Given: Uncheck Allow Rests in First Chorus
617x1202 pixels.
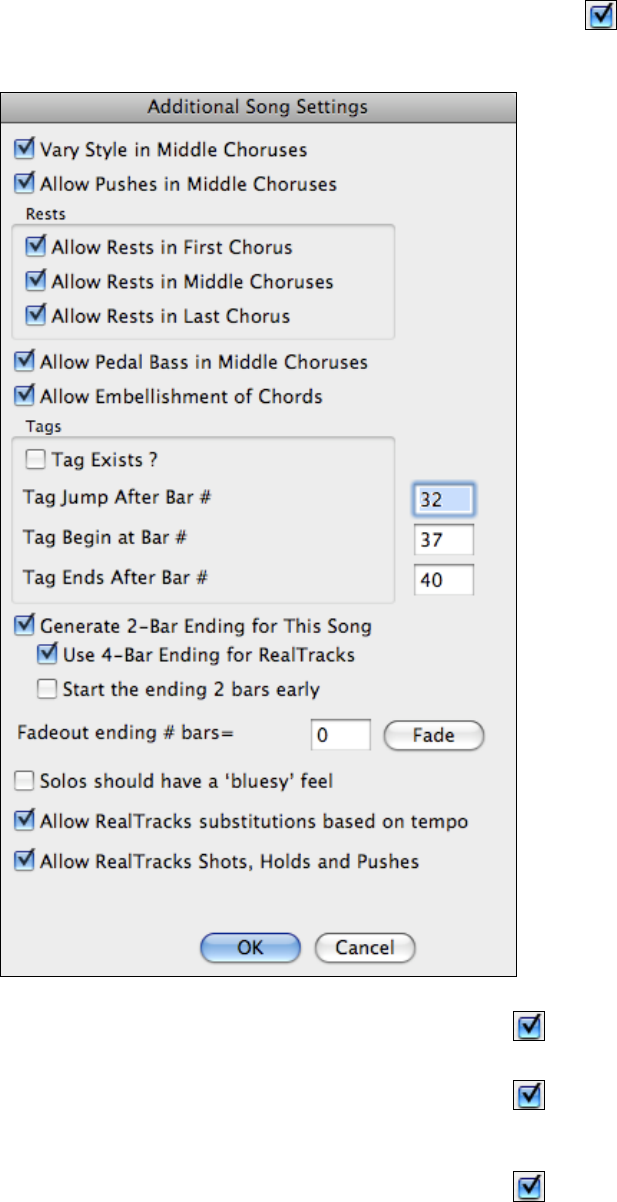Looking at the screenshot, I should click(x=37, y=247).
